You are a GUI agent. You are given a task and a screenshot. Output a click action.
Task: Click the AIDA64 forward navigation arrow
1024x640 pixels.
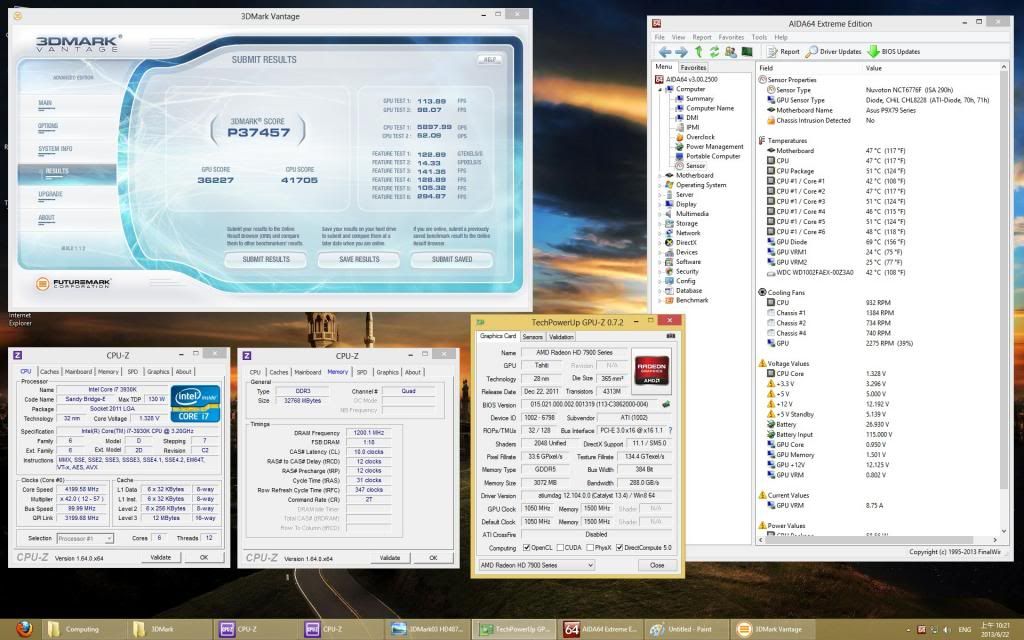(681, 52)
